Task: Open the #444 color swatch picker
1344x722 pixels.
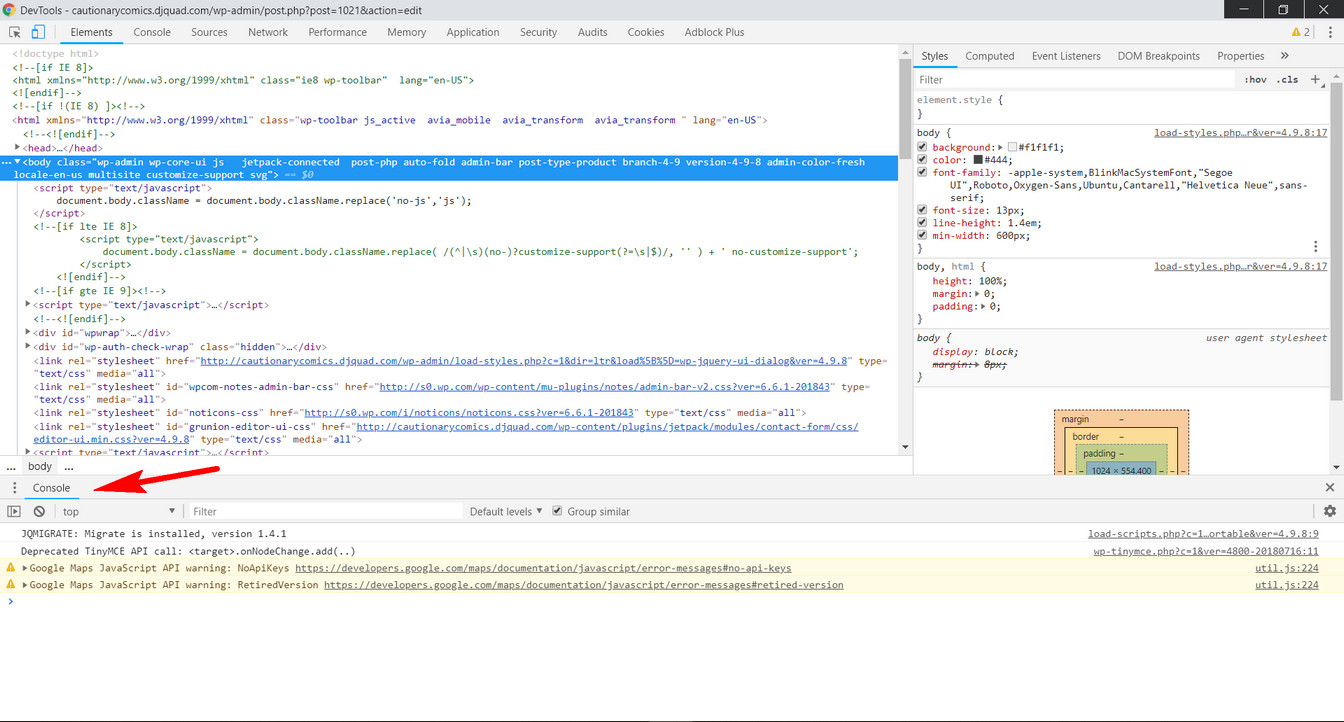Action: (x=978, y=160)
